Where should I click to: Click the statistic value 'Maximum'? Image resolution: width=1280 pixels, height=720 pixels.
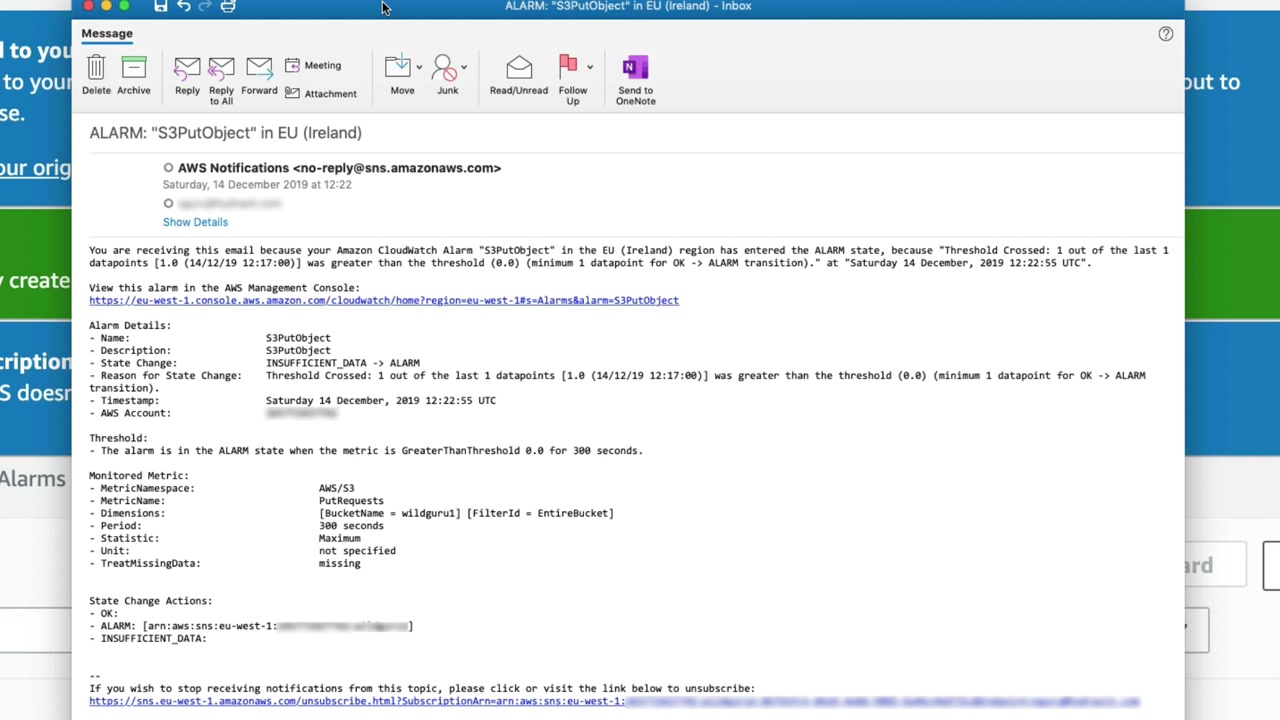click(340, 538)
